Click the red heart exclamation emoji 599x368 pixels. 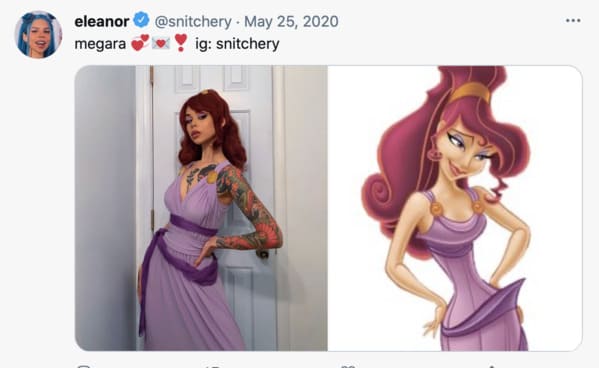pyautogui.click(x=181, y=43)
